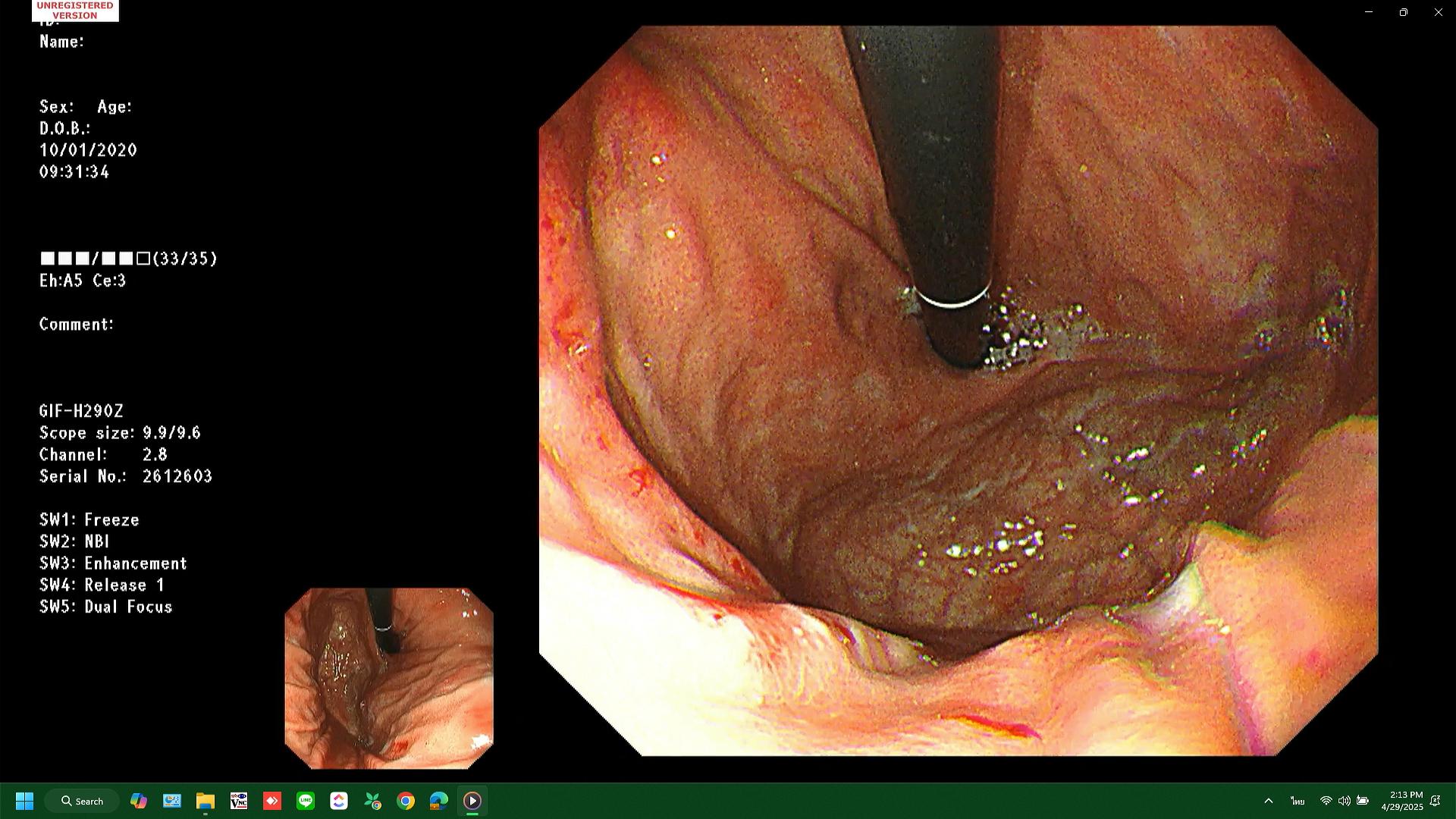Click the picture-in-picture endoscopy thumbnail
This screenshot has height=819, width=1456.
coord(389,679)
